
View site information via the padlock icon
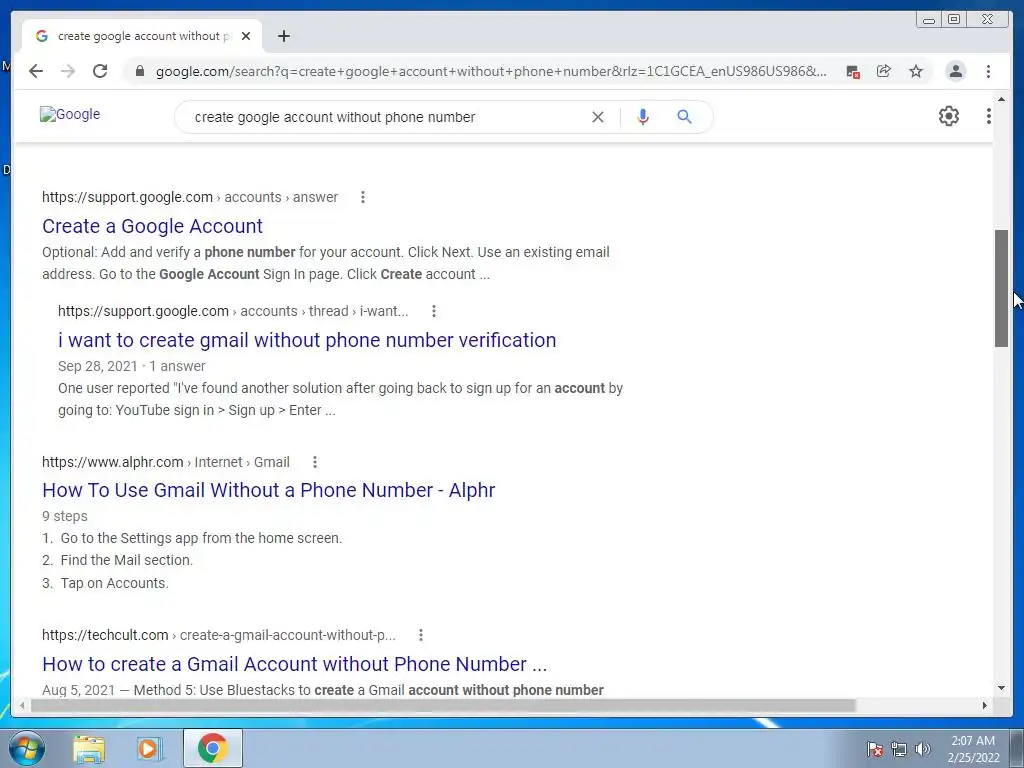point(139,71)
